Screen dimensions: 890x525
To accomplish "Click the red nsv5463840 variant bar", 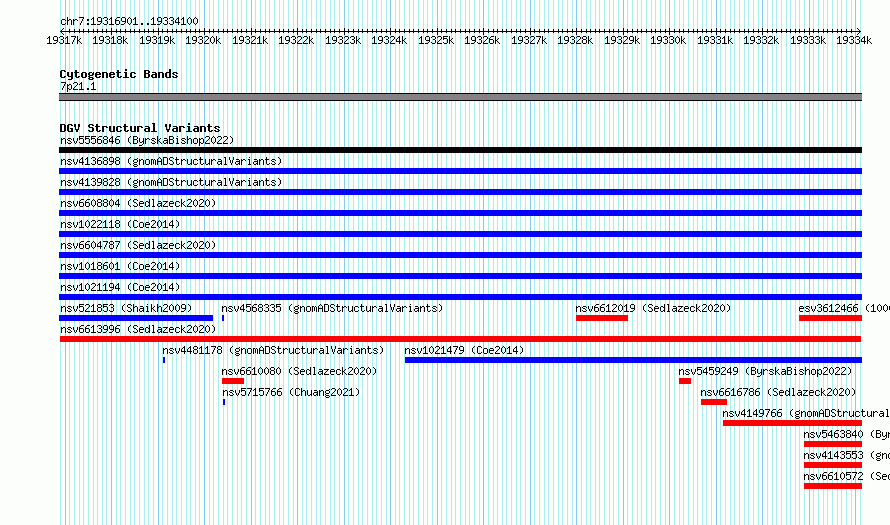I will tap(833, 444).
